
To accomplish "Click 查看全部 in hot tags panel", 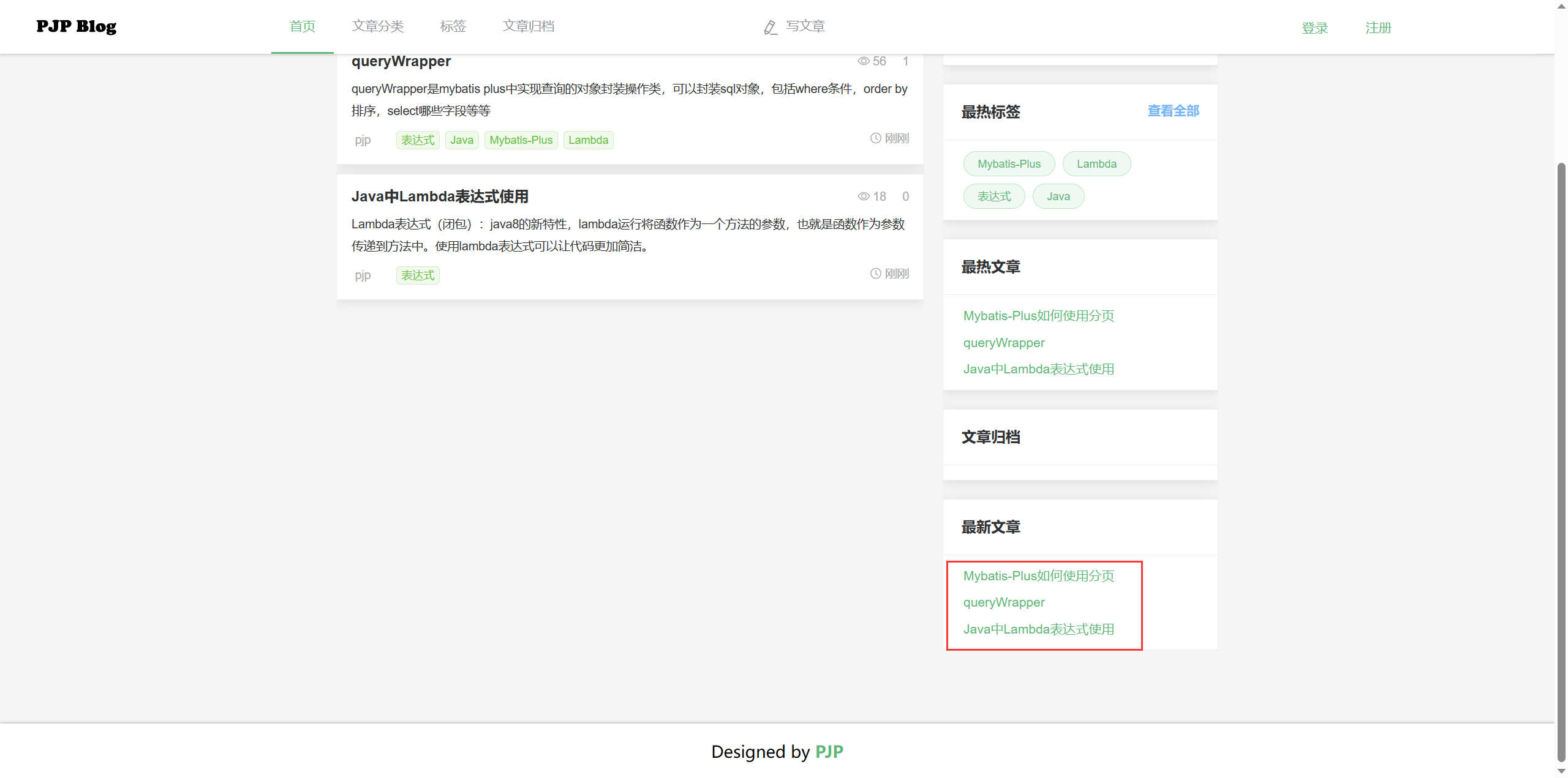I will (1173, 111).
